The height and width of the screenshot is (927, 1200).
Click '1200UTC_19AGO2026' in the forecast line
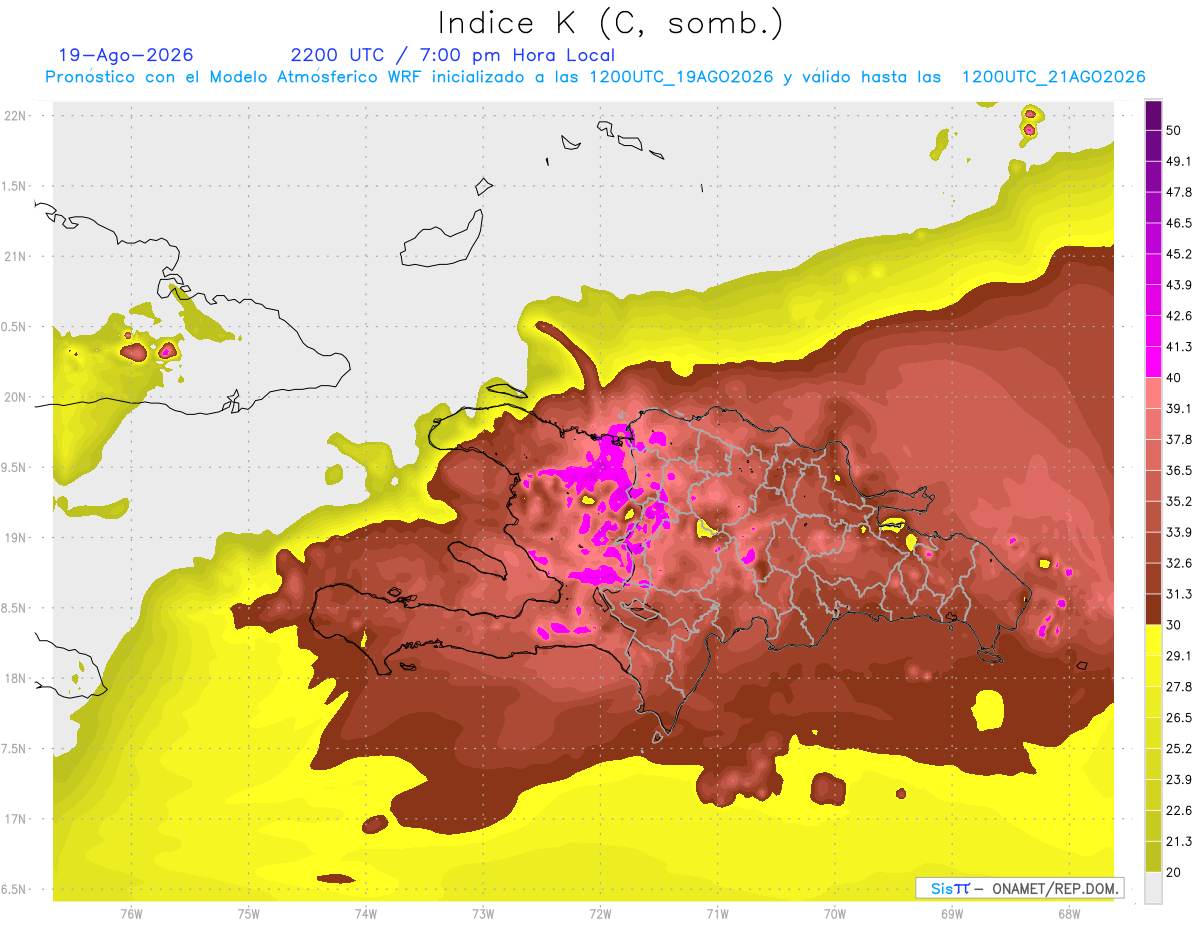(x=681, y=77)
